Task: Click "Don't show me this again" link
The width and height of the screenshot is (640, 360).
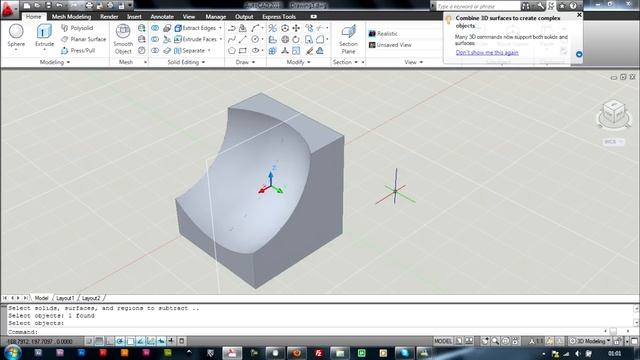Action: 487,53
